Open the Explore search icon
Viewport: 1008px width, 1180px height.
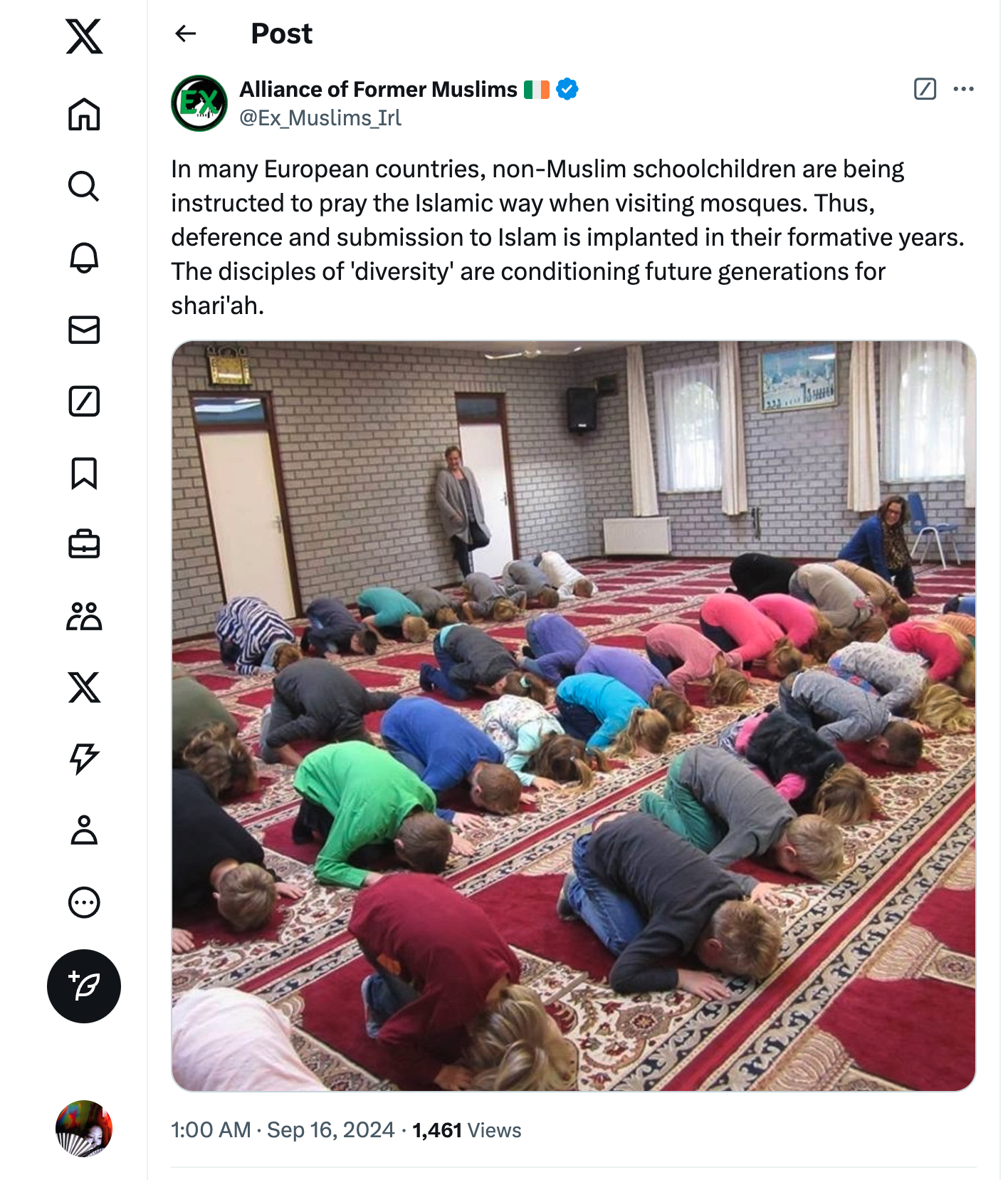[84, 186]
